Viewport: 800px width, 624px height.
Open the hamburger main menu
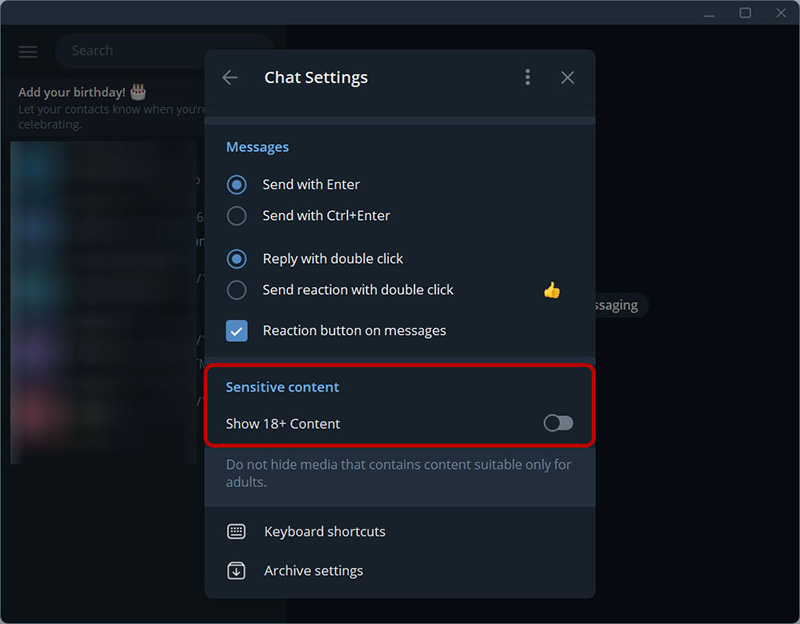pyautogui.click(x=28, y=51)
